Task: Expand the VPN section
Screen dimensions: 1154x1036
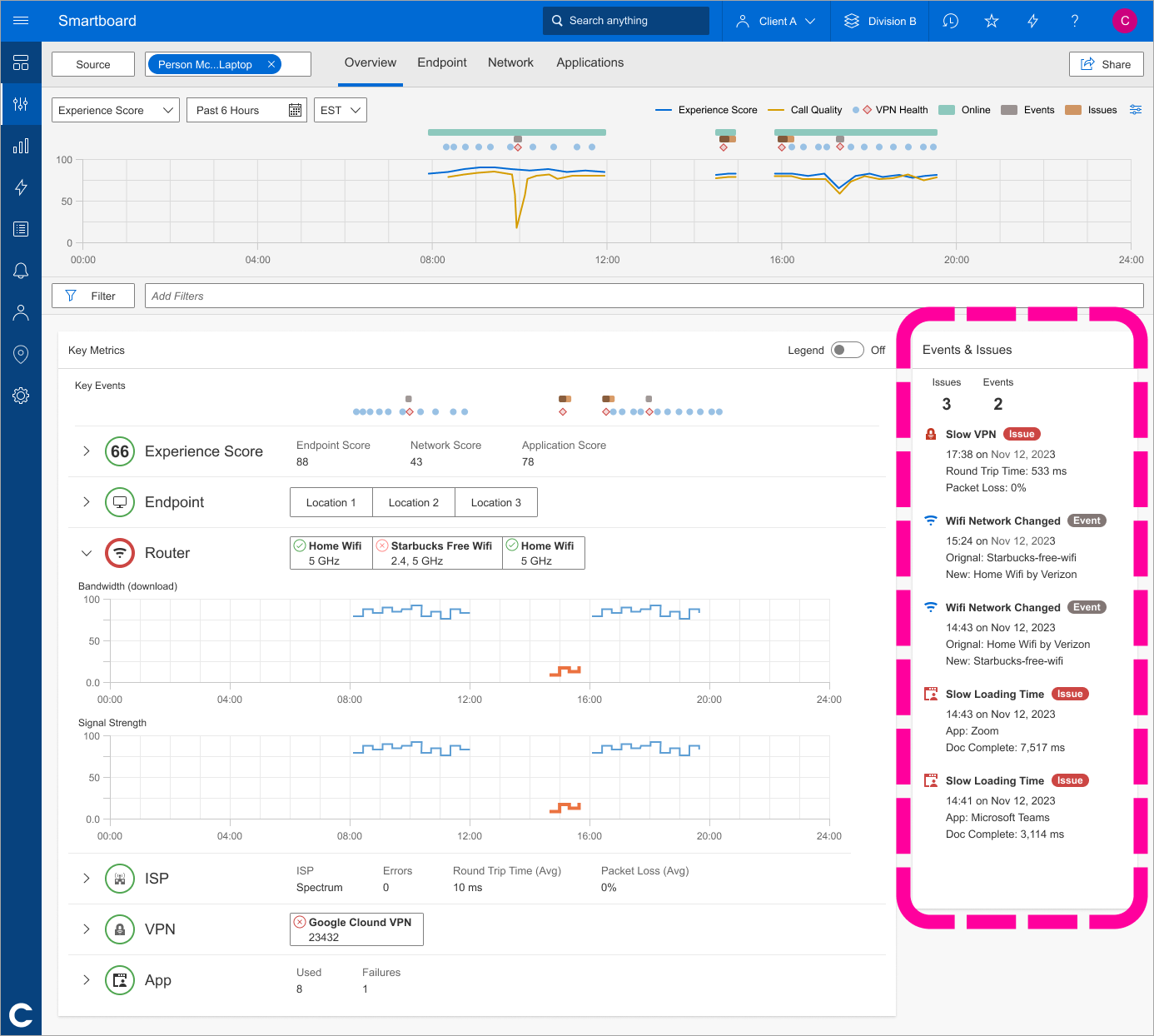Action: [87, 929]
